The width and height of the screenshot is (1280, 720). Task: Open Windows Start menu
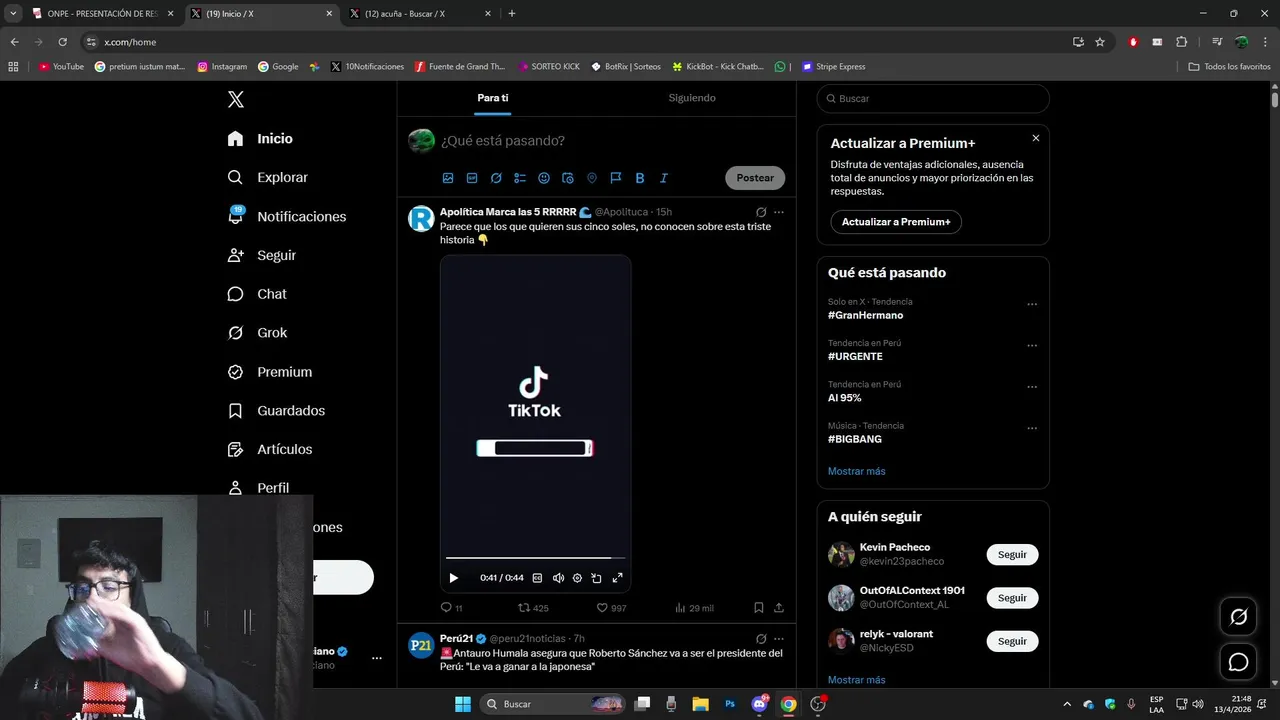[463, 704]
